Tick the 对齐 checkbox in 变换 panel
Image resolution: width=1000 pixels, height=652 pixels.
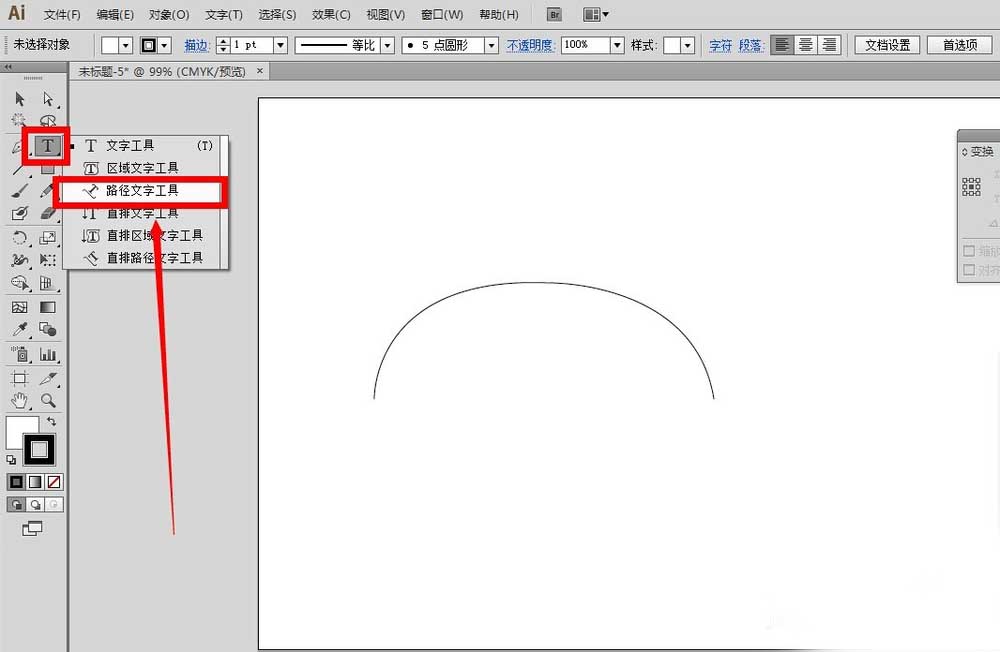pyautogui.click(x=969, y=270)
